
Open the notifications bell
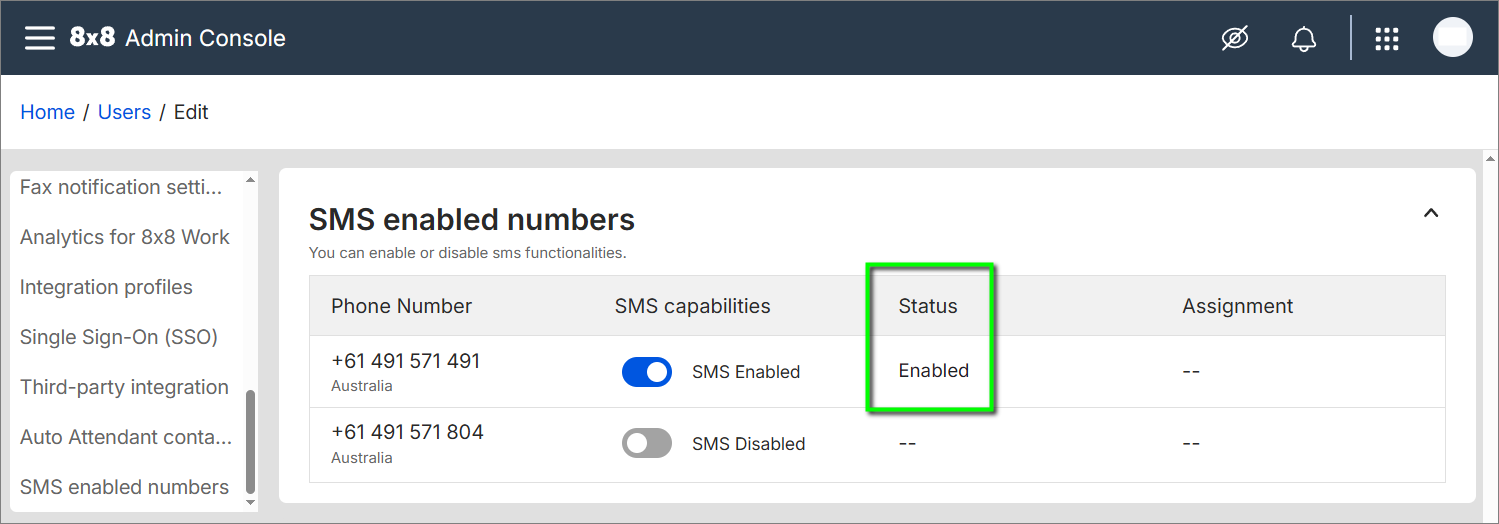coord(1303,39)
